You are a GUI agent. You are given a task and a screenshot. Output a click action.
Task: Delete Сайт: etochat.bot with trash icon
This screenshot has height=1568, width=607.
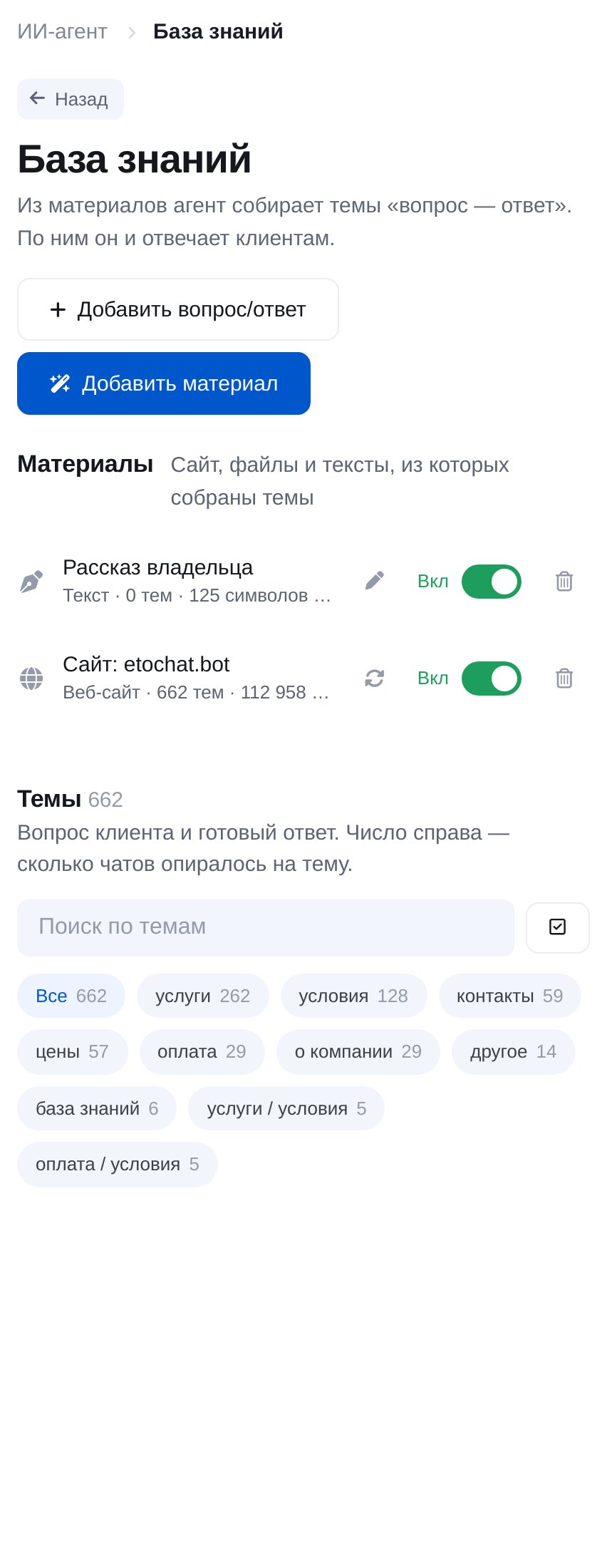click(x=564, y=678)
